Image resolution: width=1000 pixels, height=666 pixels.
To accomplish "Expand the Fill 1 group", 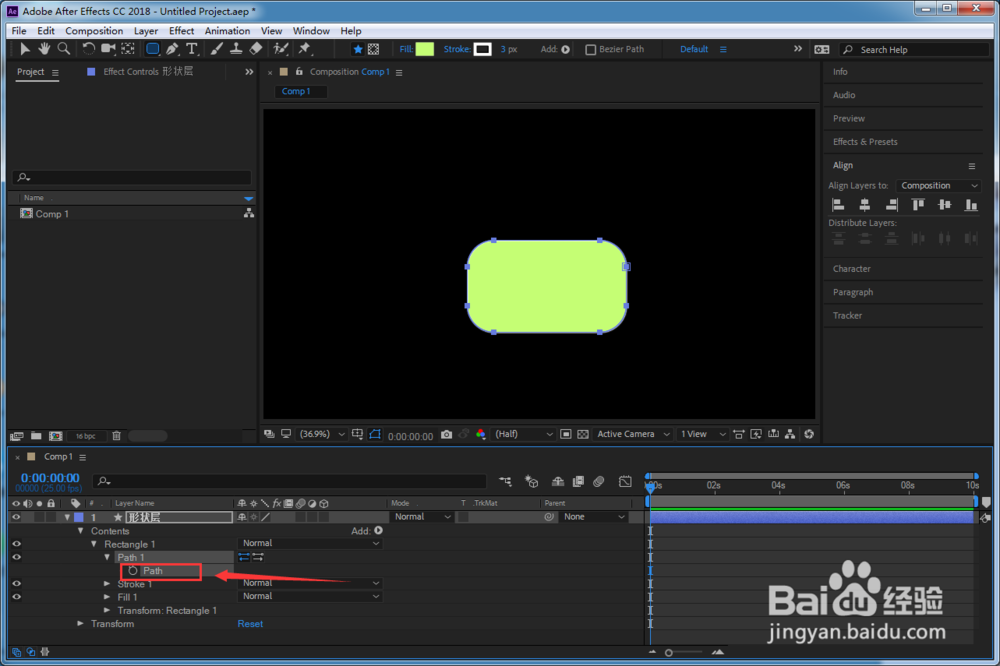I will click(x=107, y=597).
